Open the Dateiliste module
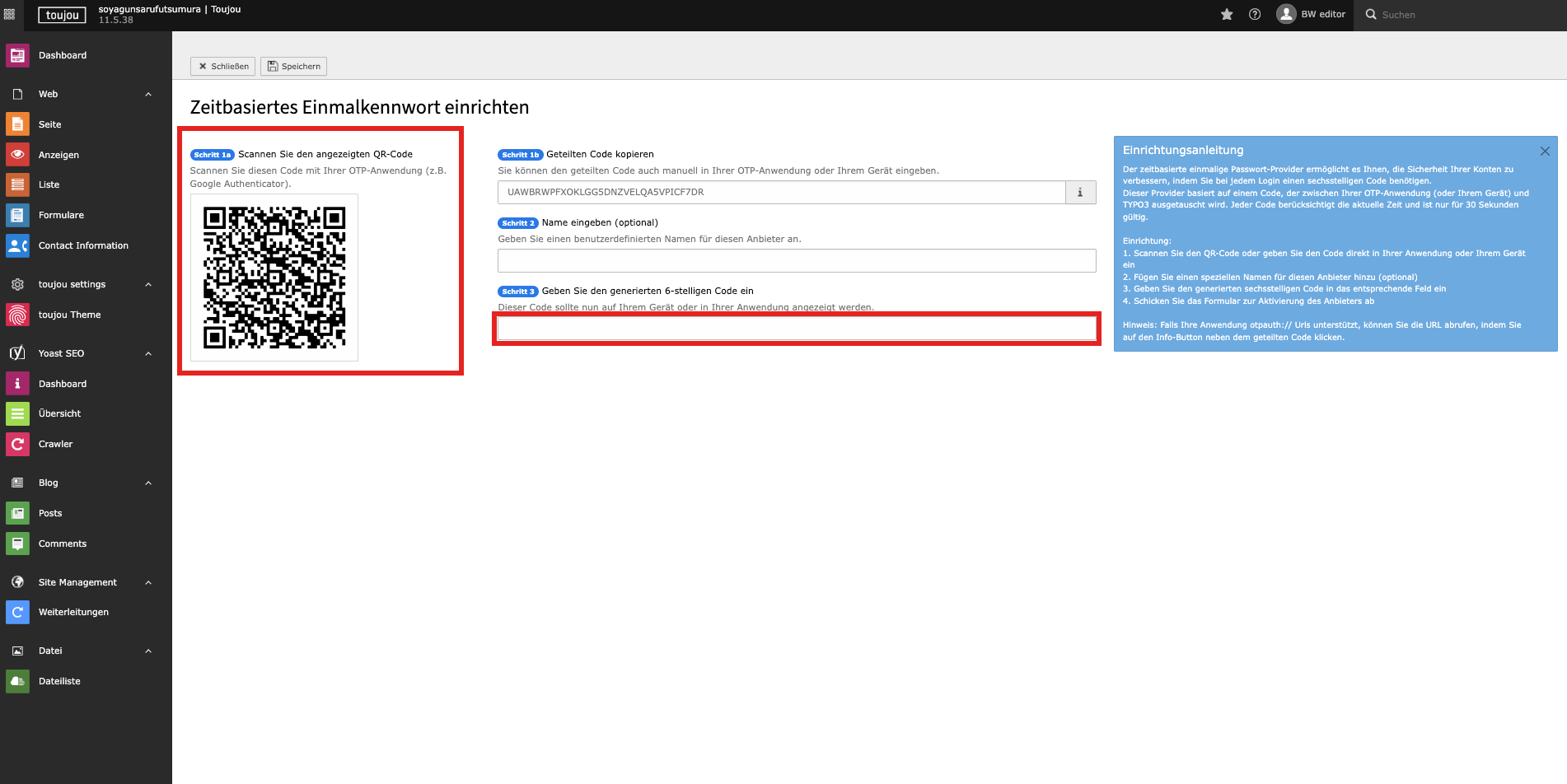 59,681
